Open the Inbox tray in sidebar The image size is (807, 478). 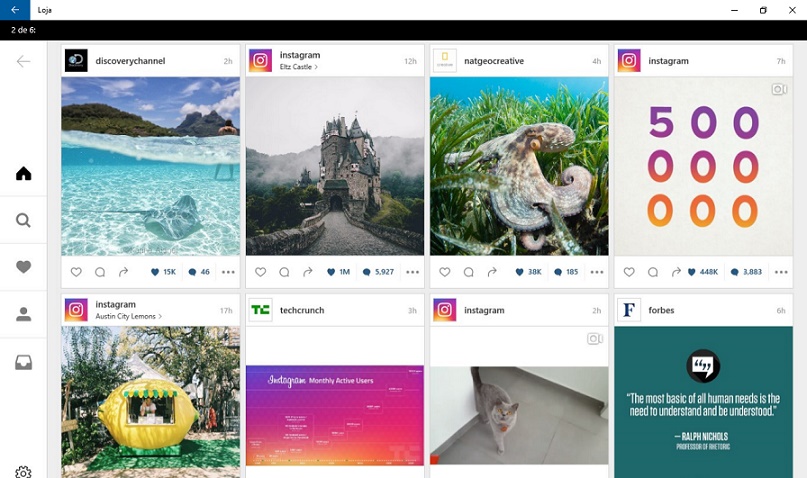click(23, 362)
